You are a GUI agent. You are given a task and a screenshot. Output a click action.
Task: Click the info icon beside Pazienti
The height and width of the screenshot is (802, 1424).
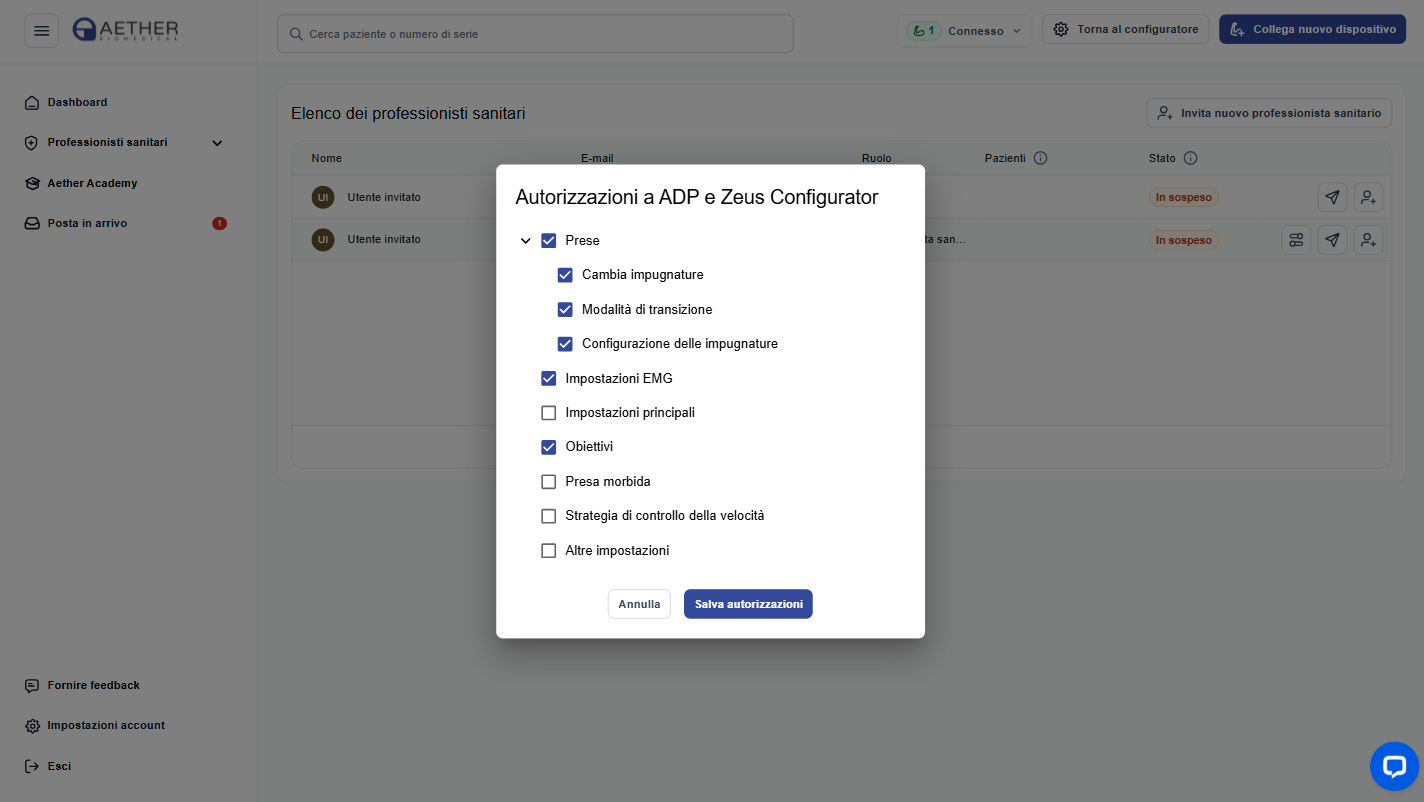click(x=1040, y=158)
